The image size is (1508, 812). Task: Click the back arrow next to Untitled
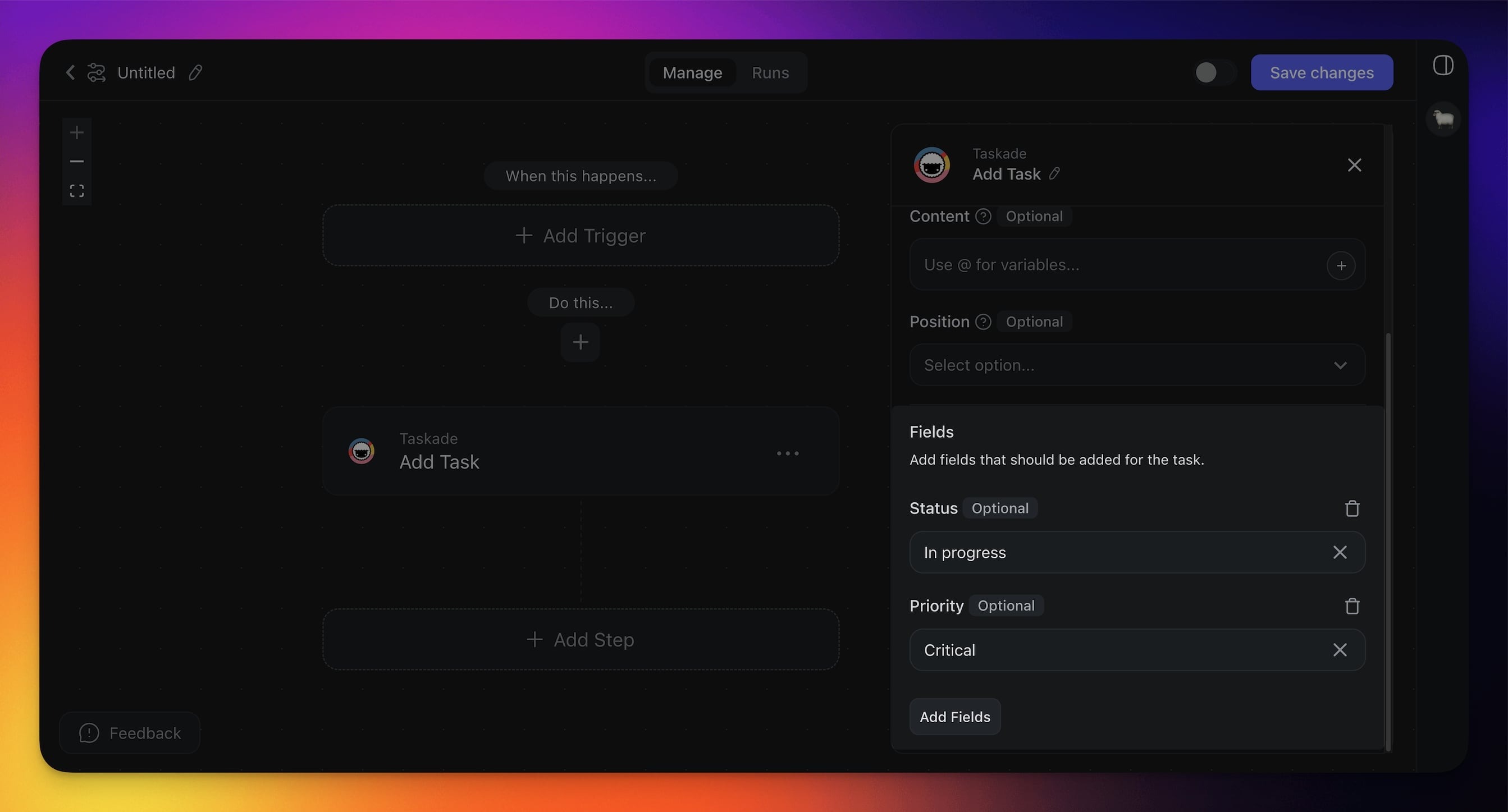(70, 72)
